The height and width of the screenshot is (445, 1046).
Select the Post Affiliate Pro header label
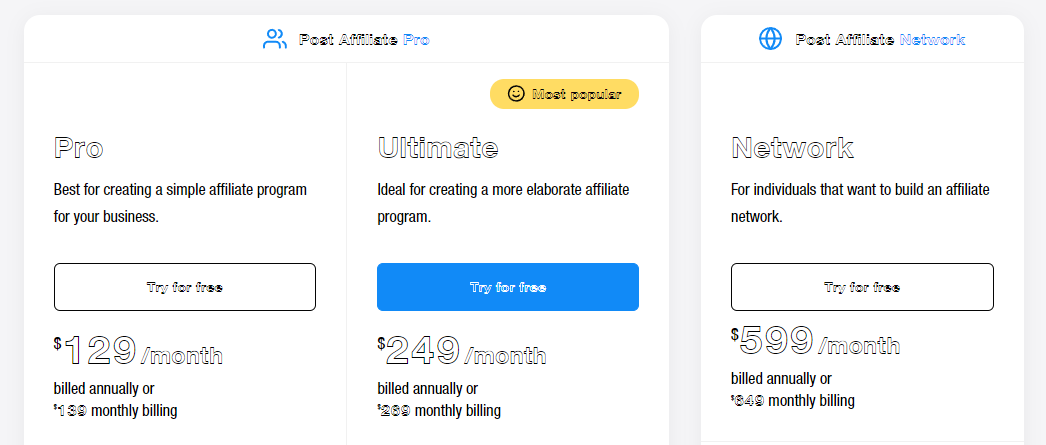(364, 39)
